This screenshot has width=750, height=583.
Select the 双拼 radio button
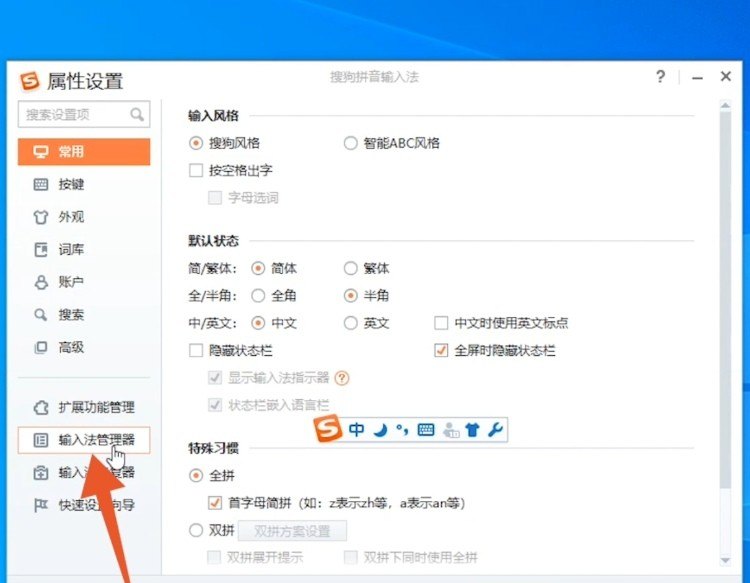point(196,530)
